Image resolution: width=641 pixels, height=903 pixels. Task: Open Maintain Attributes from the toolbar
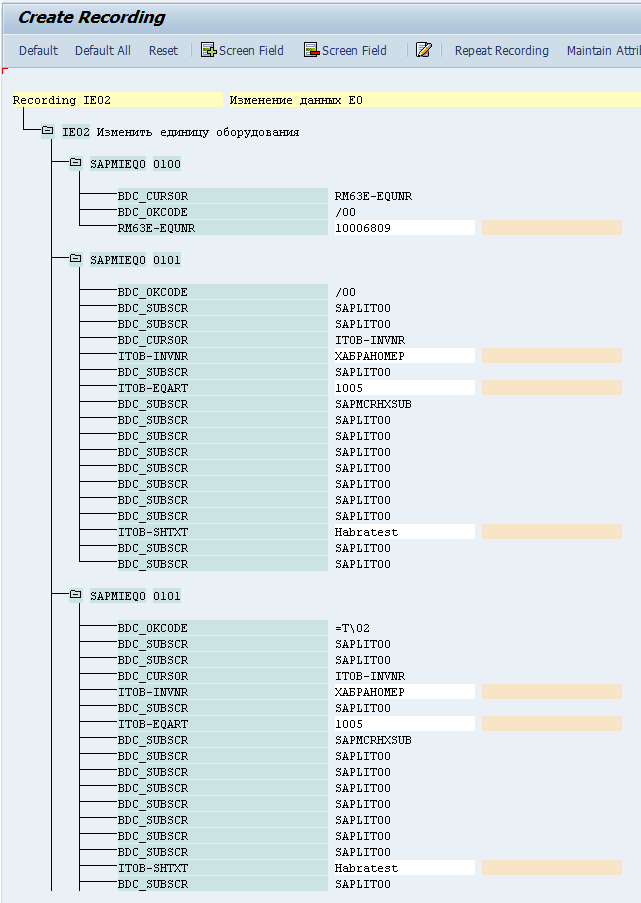603,50
